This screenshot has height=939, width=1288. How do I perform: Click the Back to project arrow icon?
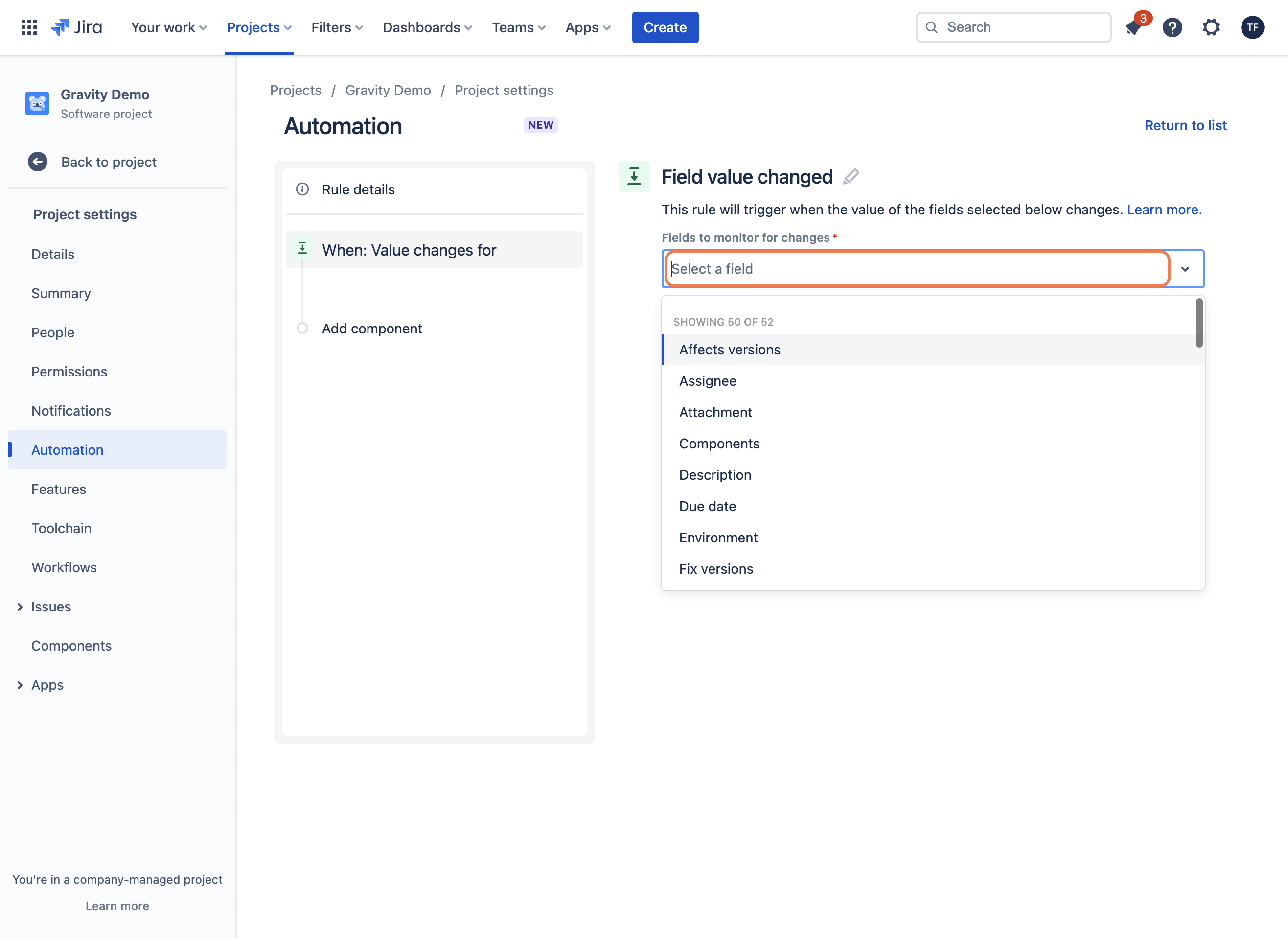point(38,162)
